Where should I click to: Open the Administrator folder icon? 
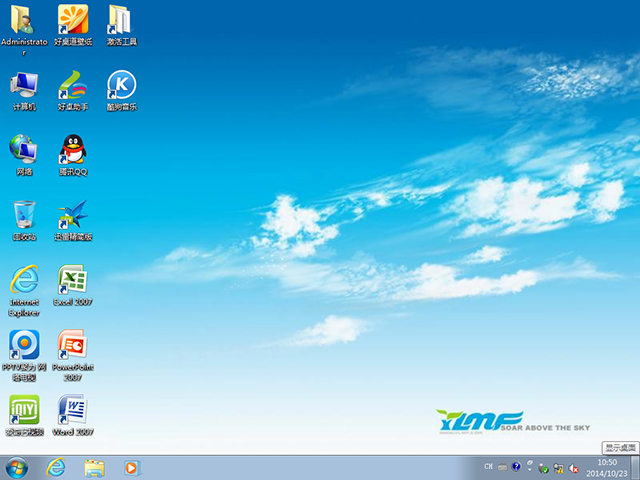(x=22, y=20)
